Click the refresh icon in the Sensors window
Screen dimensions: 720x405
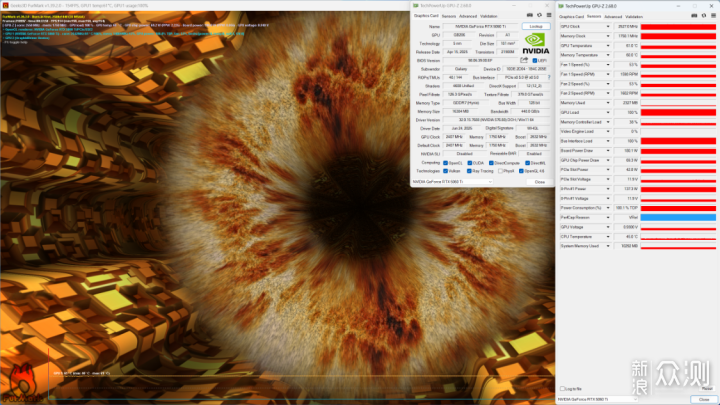703,16
